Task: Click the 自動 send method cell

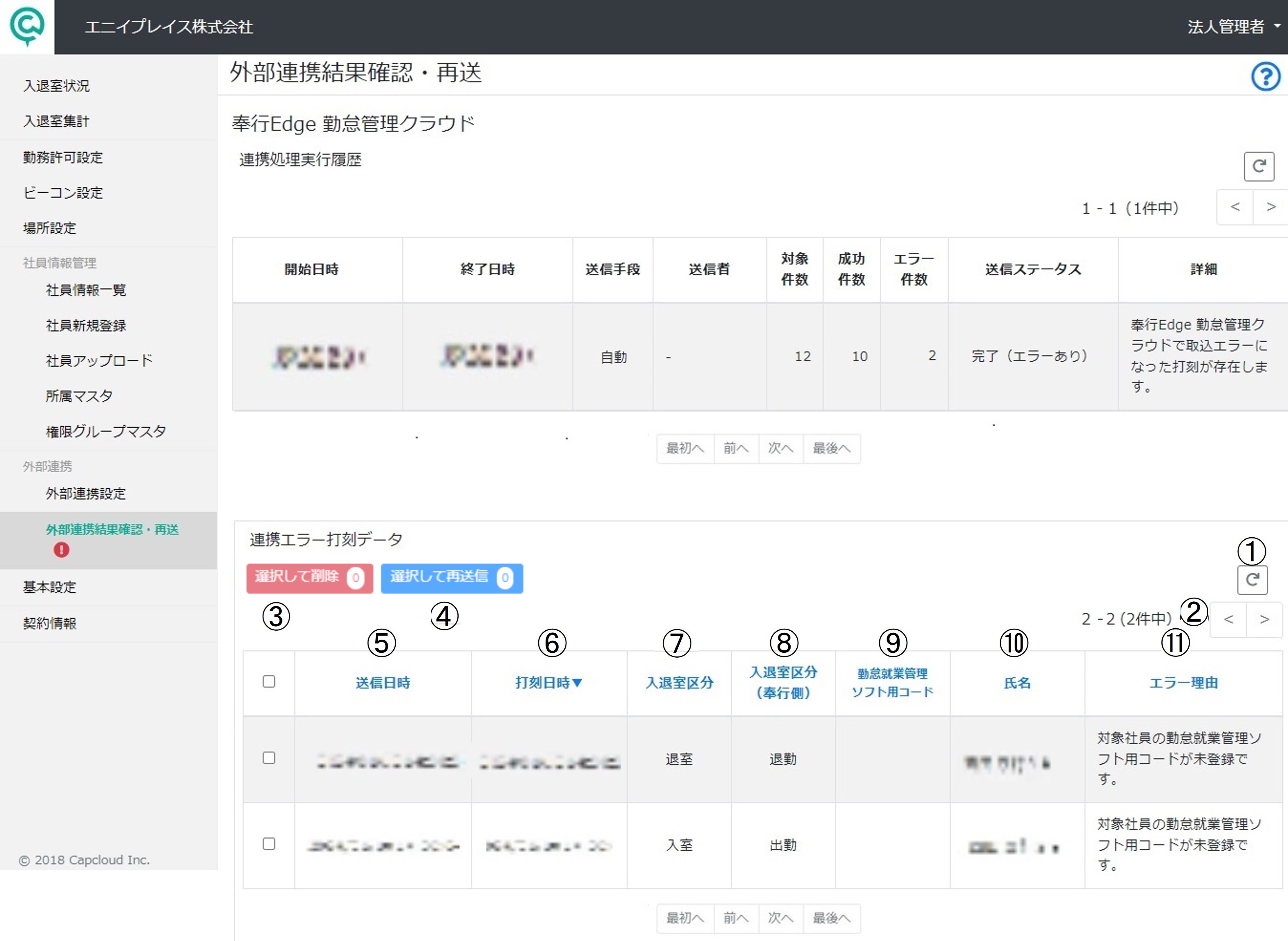Action: coord(613,357)
